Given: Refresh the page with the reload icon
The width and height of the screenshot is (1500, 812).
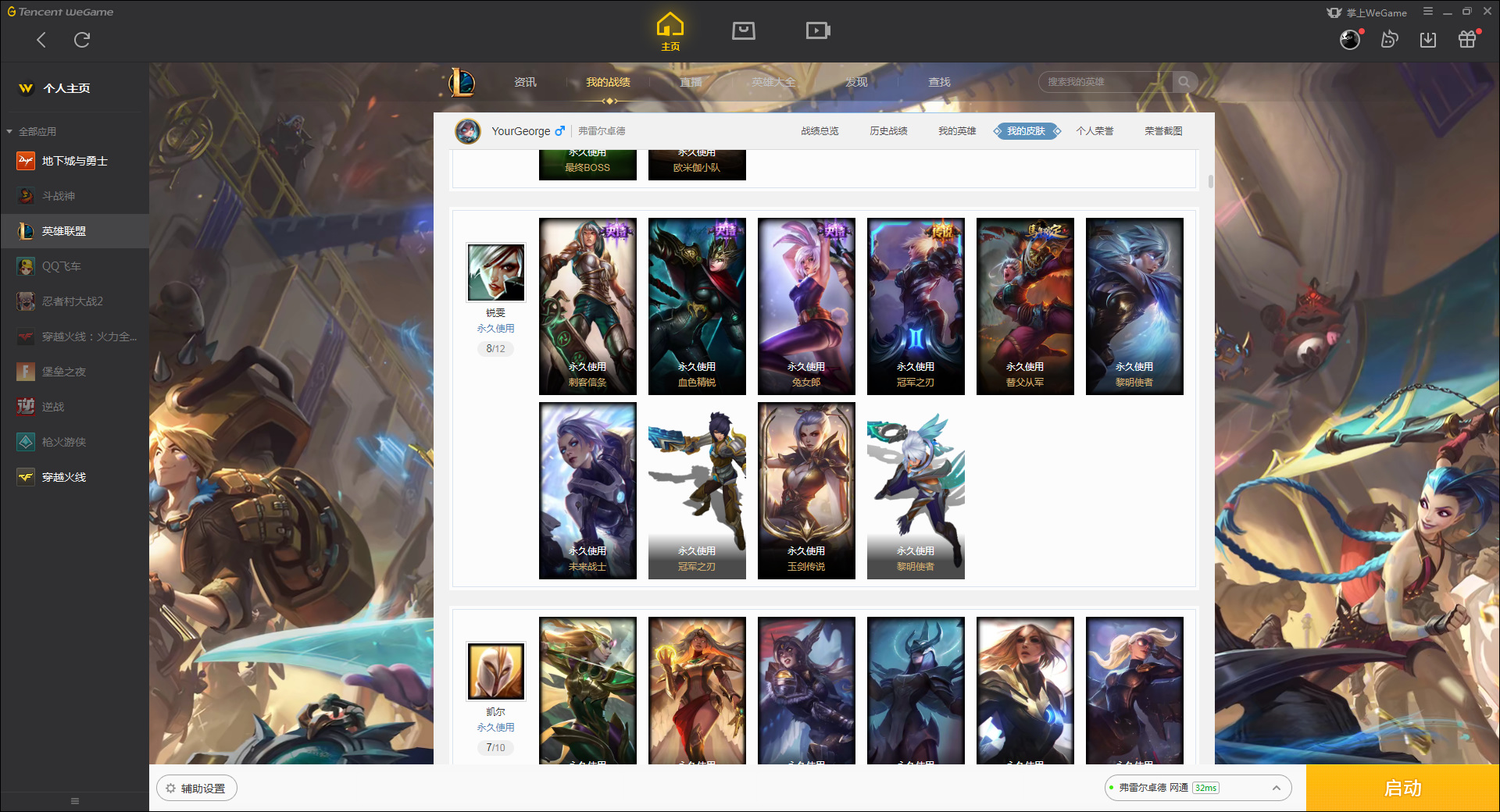Looking at the screenshot, I should pos(82,40).
